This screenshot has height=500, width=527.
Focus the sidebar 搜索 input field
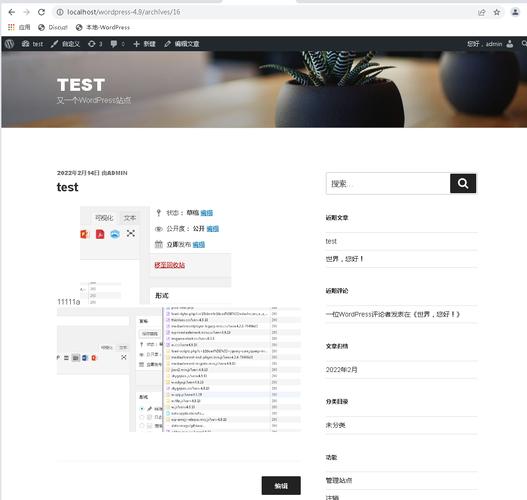(x=388, y=183)
